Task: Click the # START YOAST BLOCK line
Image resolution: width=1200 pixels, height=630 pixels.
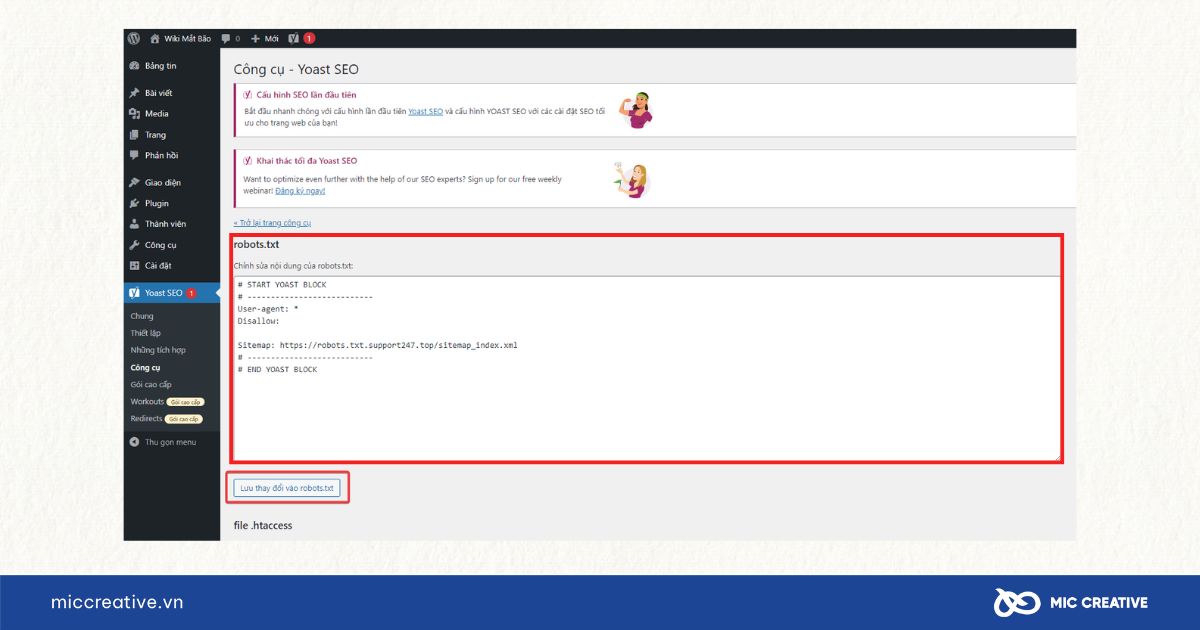Action: 282,285
